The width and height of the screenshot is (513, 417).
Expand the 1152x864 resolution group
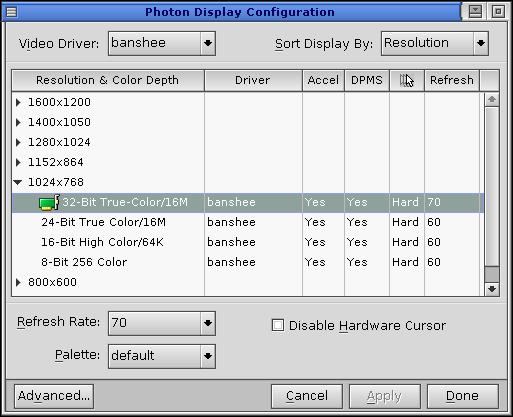pos(18,162)
